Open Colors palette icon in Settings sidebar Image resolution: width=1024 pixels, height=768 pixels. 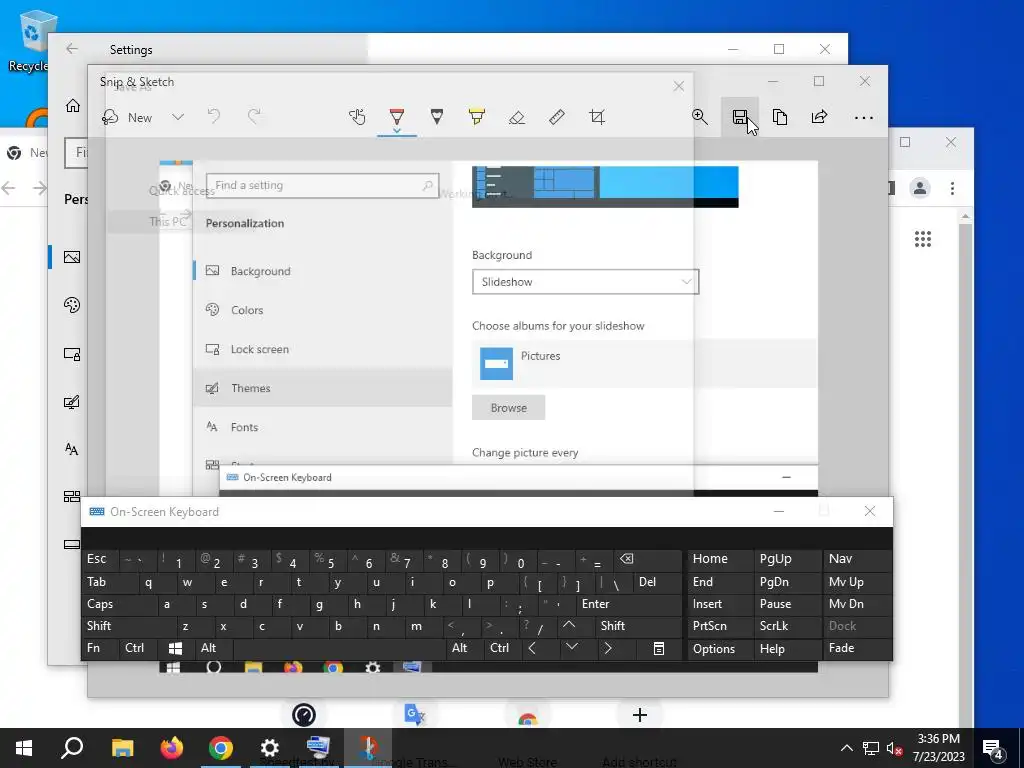tap(72, 305)
